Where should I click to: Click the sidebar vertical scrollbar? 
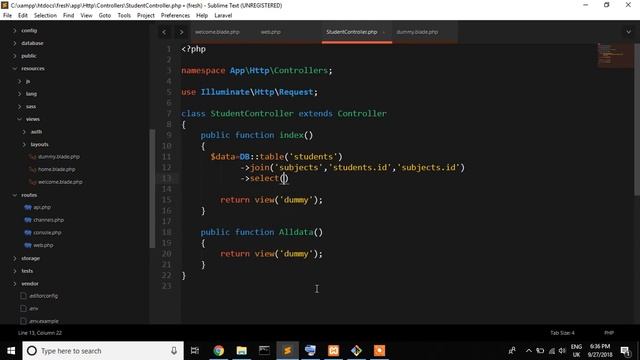(152, 189)
